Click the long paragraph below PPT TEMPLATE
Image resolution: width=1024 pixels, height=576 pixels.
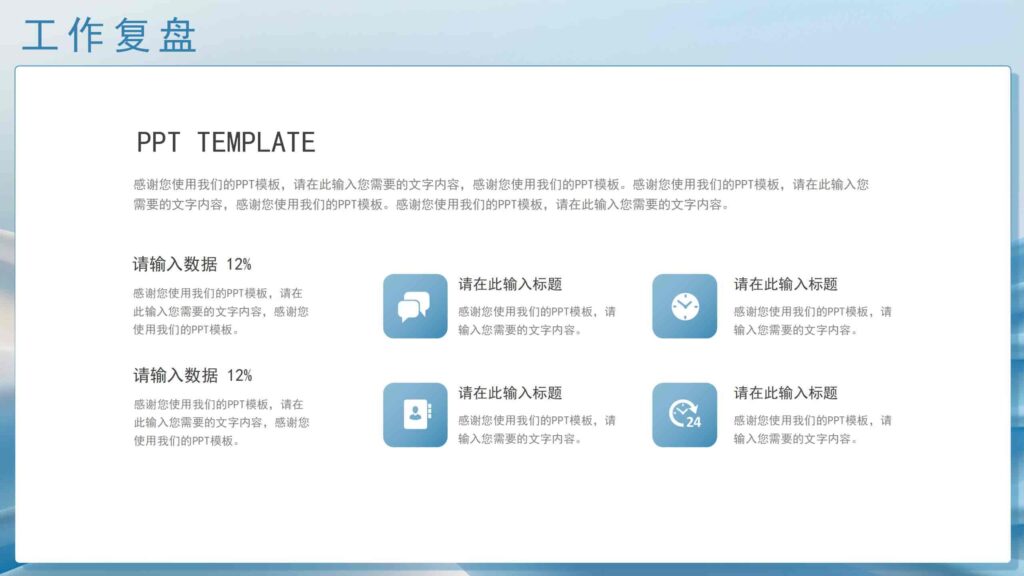[500, 194]
